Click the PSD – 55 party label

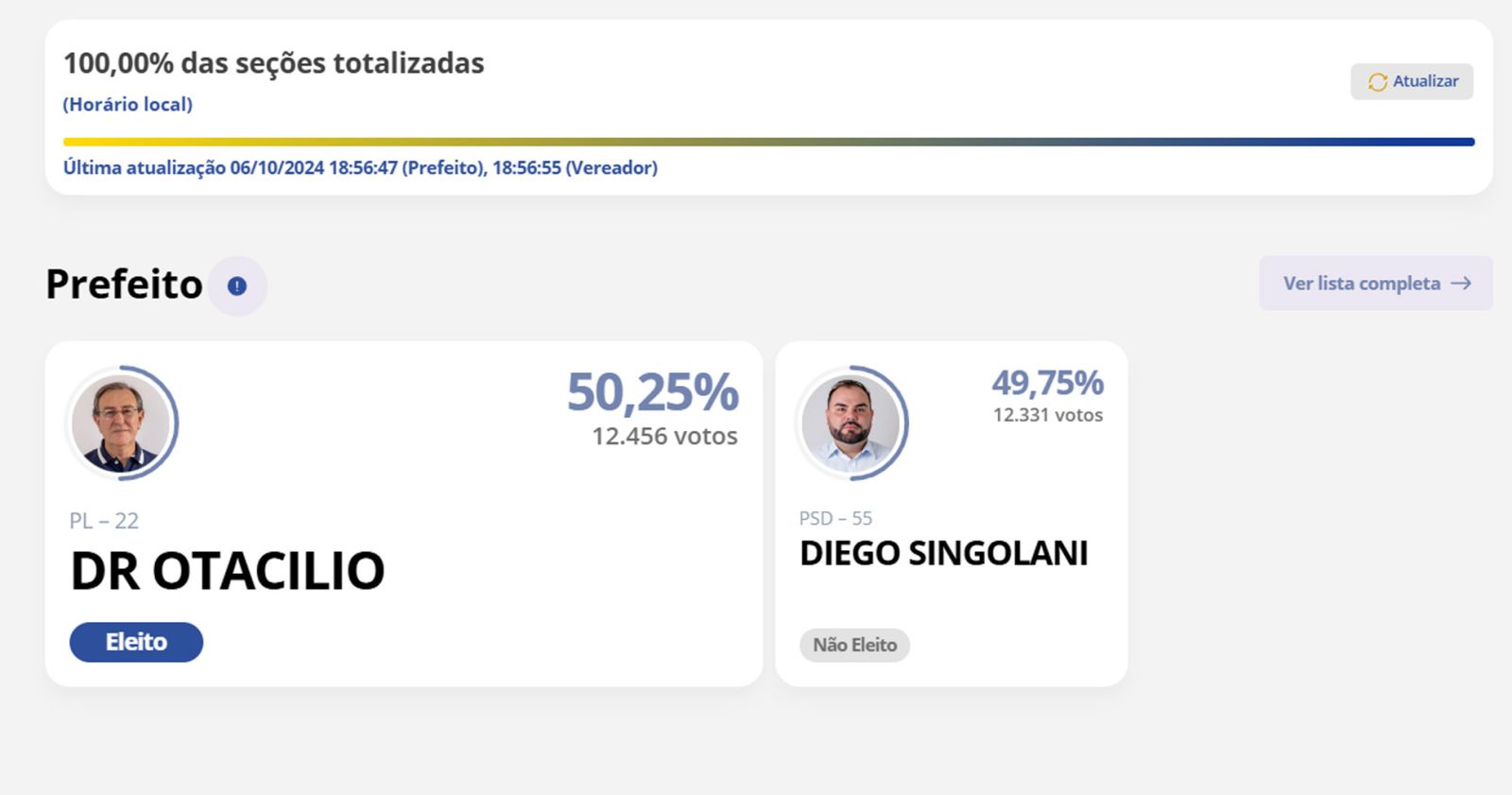tap(835, 518)
